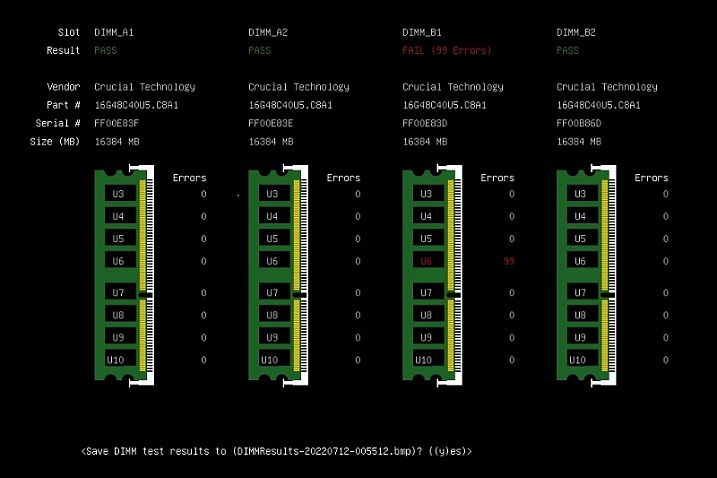Select the U5 chip on DIMM_A2 module
This screenshot has width=717, height=478.
[x=274, y=238]
